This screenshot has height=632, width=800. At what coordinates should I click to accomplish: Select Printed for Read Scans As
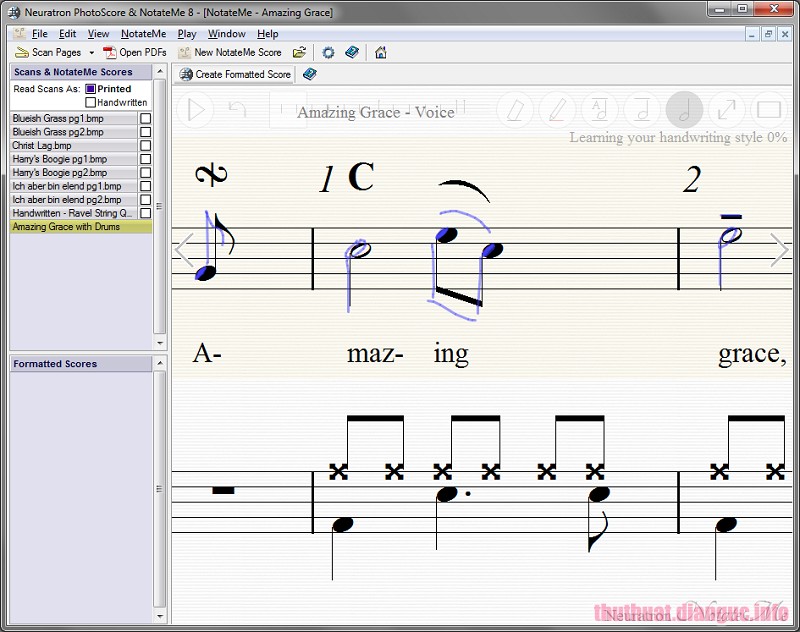(90, 89)
